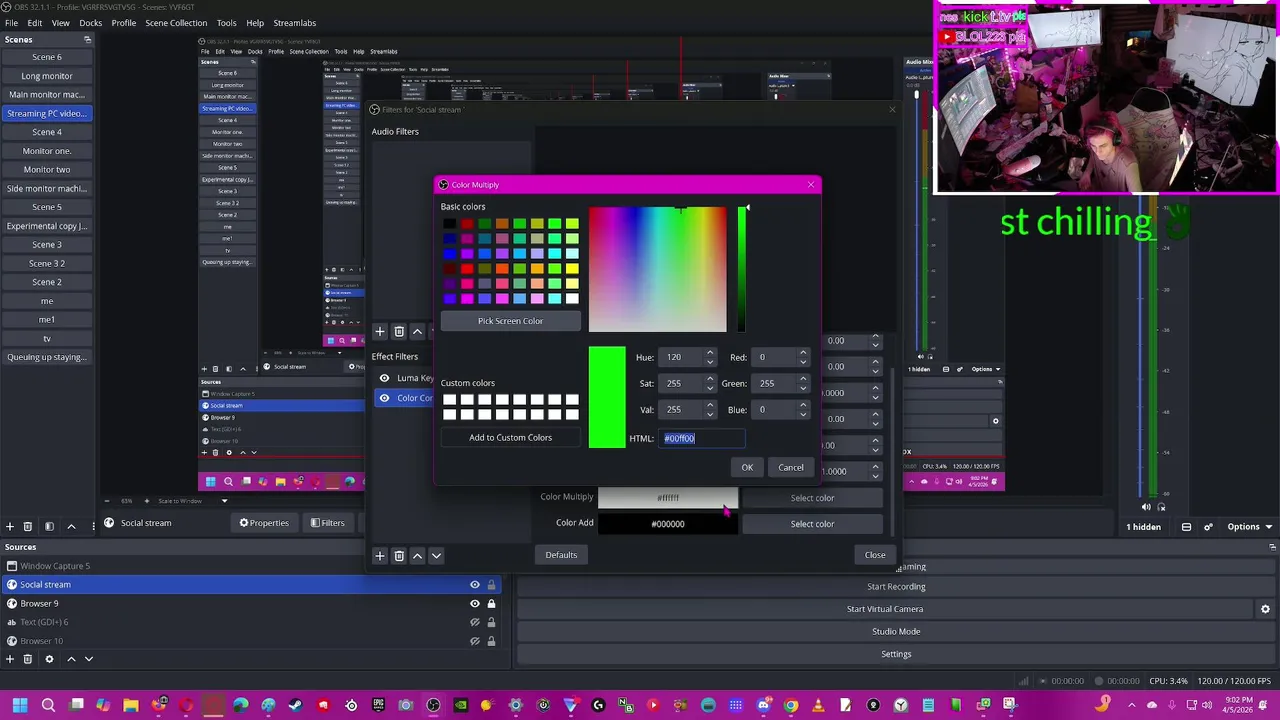This screenshot has height=720, width=1280.
Task: Pick a hue in the color gradient field
Action: [658, 270]
